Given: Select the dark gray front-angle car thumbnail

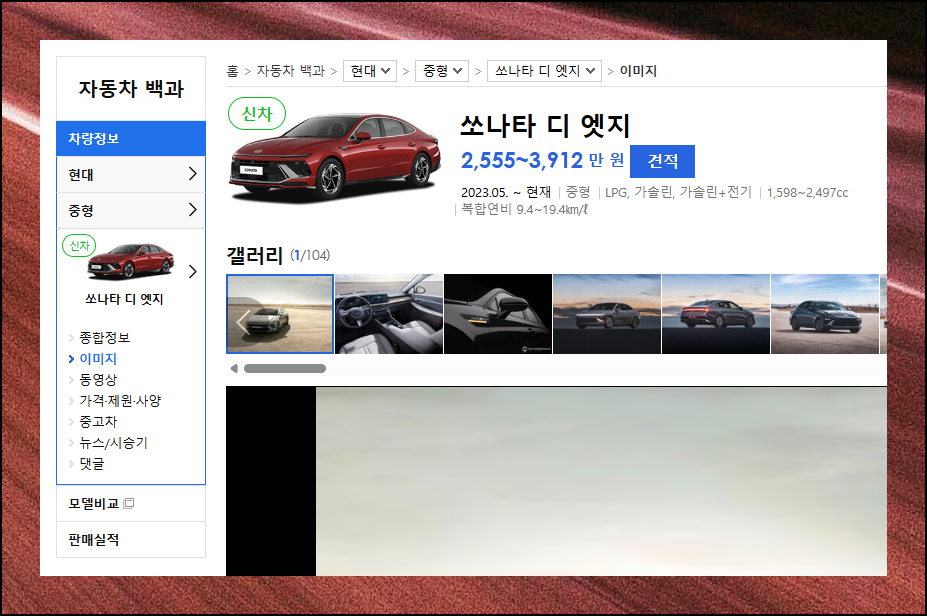Looking at the screenshot, I should [x=825, y=314].
